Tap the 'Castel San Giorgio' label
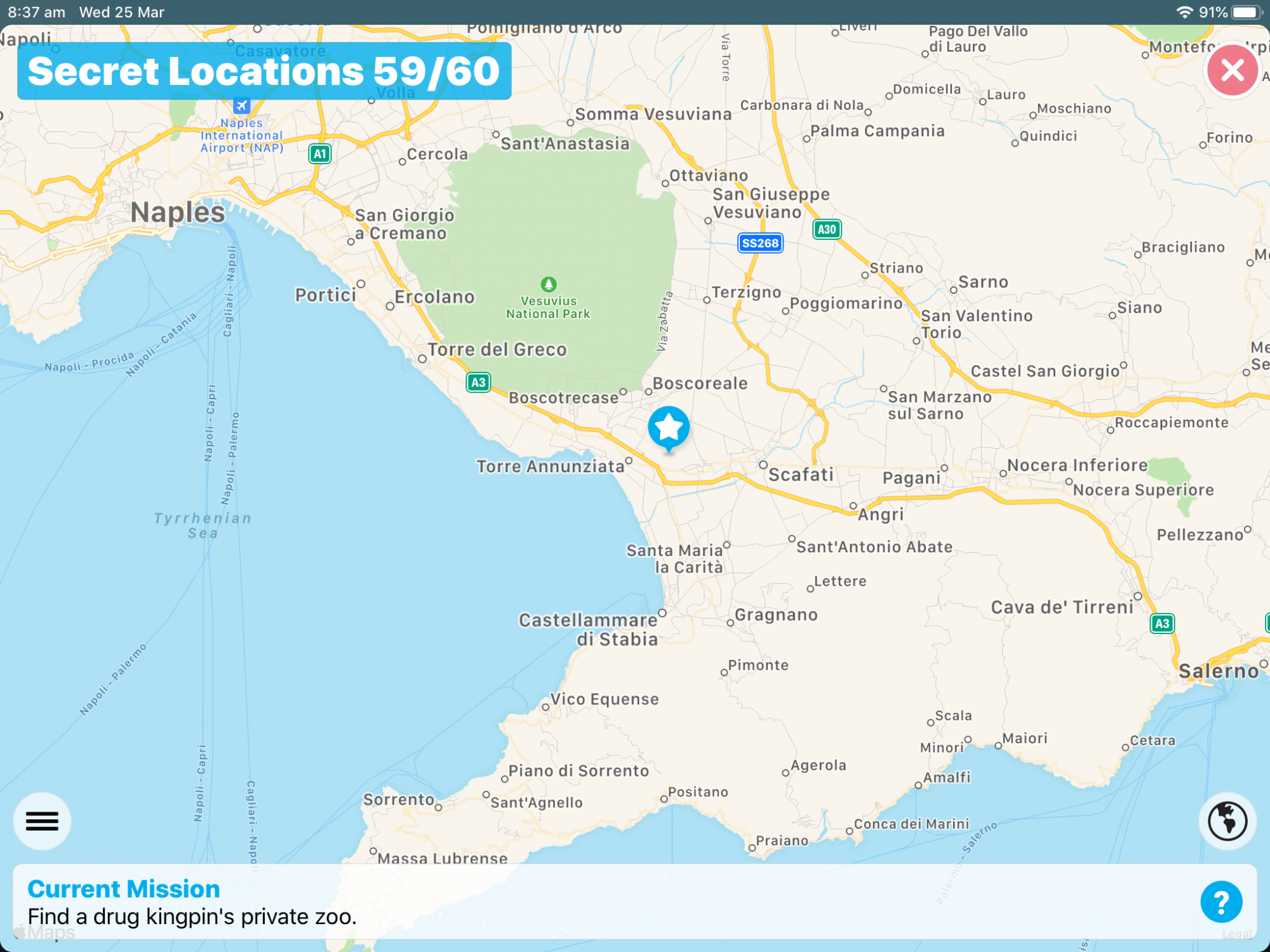 [x=1045, y=371]
